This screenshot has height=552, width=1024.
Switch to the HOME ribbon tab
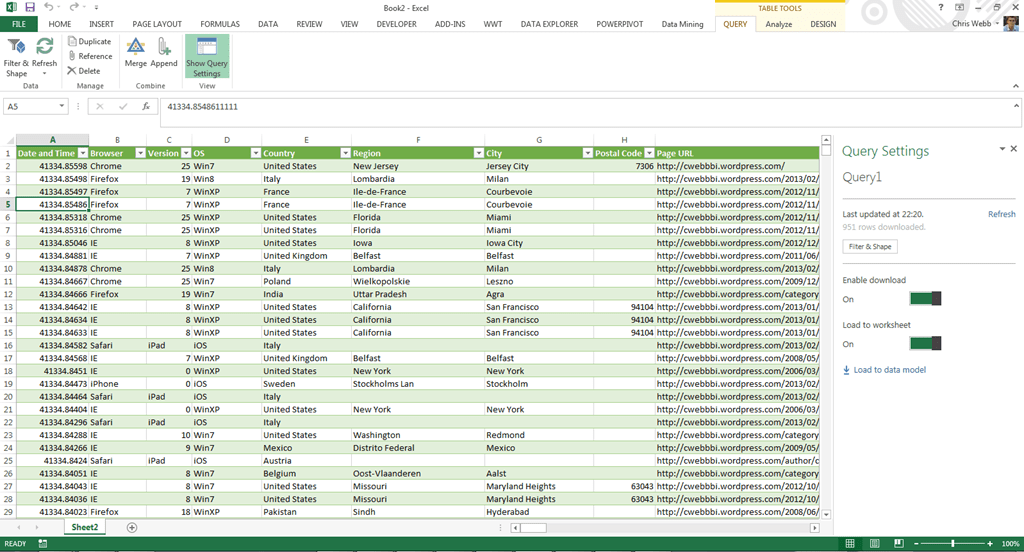(60, 24)
